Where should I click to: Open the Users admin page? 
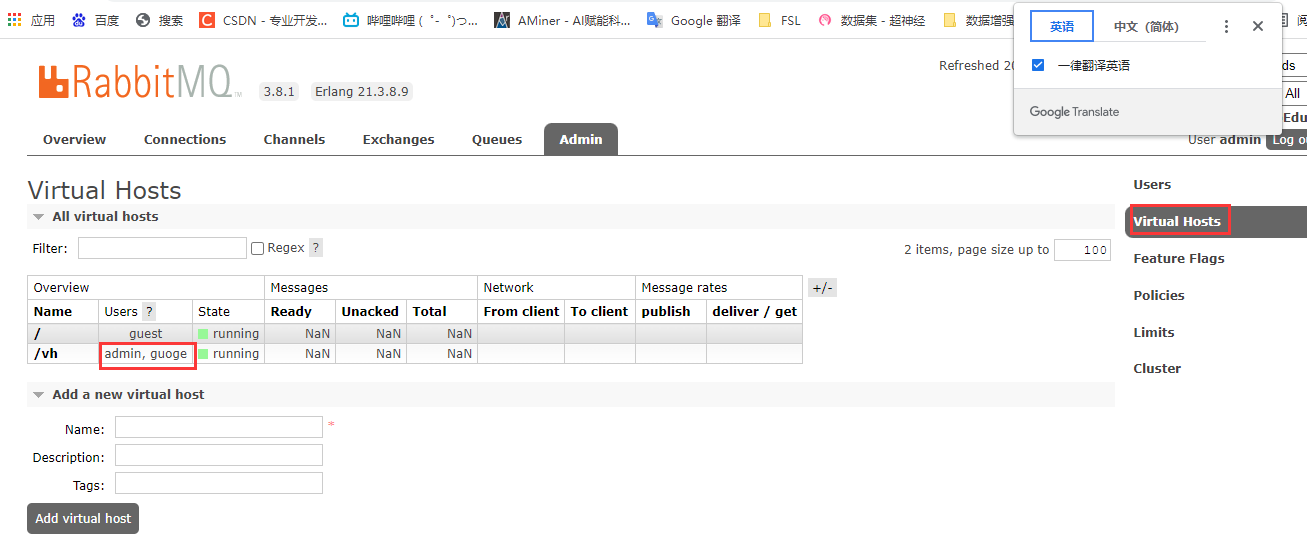(x=1152, y=185)
